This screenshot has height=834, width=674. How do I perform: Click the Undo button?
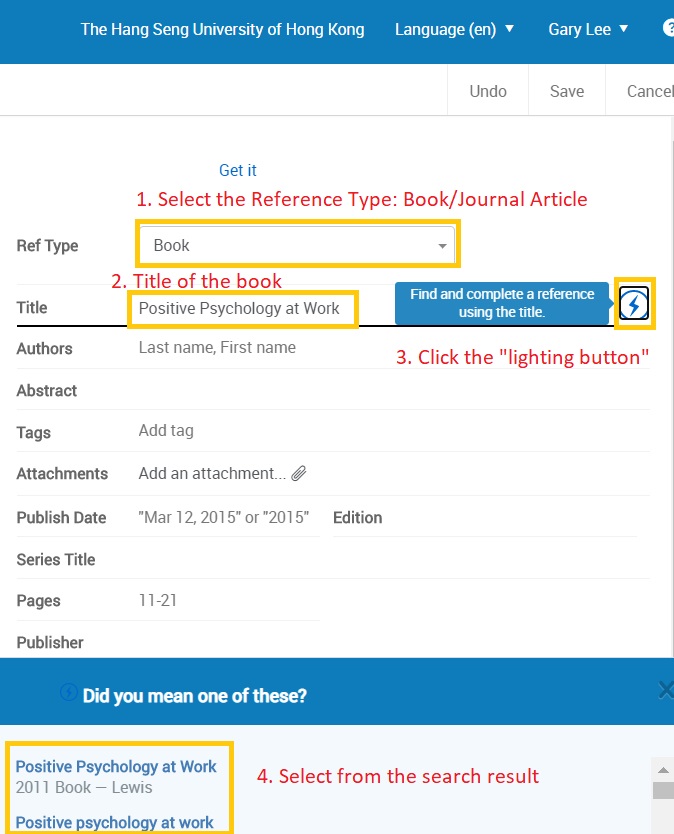[488, 91]
